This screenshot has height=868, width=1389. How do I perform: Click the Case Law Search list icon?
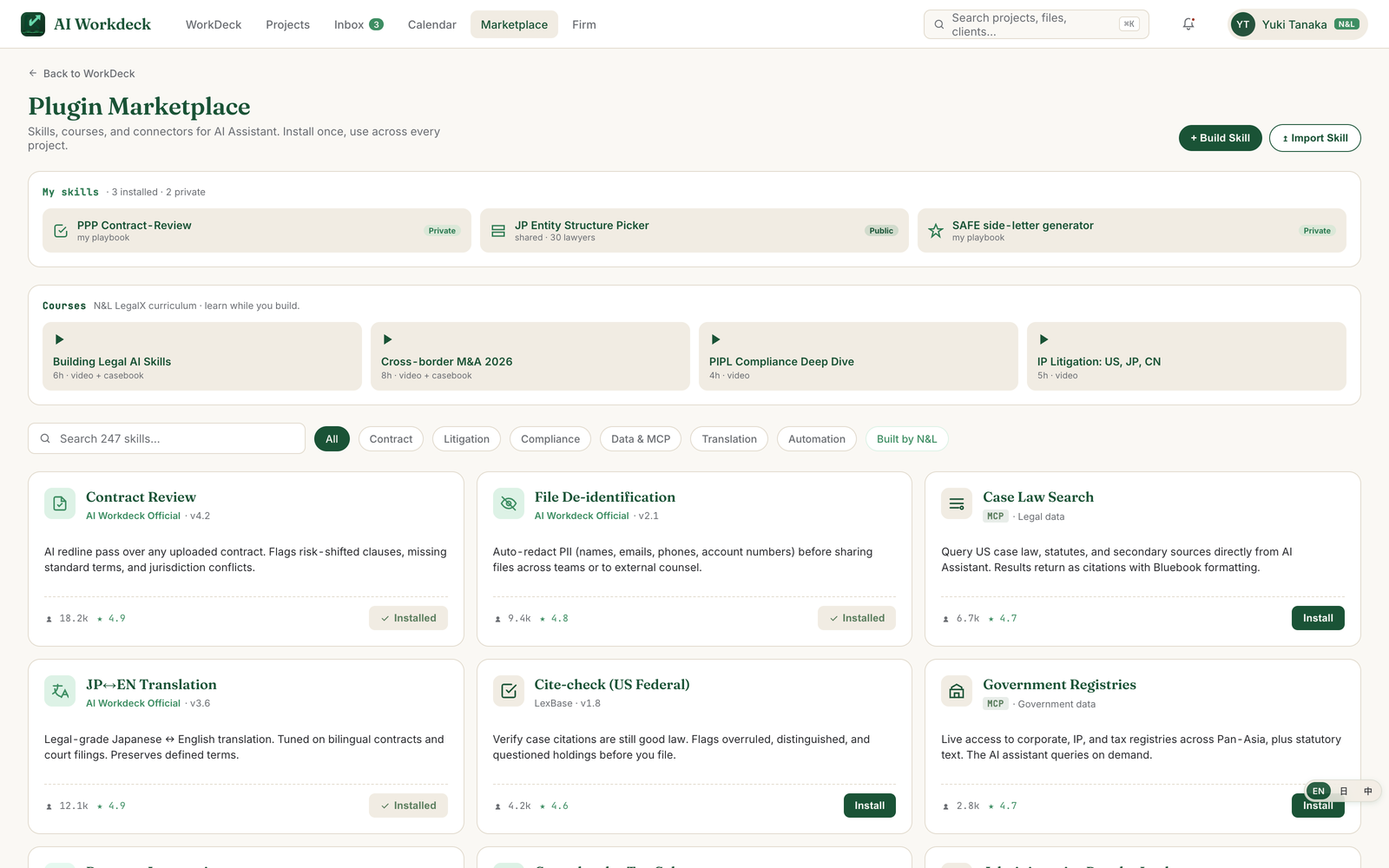[957, 503]
